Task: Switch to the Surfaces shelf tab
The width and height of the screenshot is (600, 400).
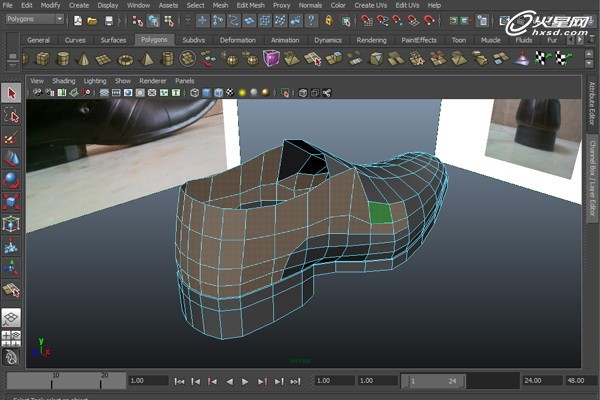Action: (x=113, y=40)
